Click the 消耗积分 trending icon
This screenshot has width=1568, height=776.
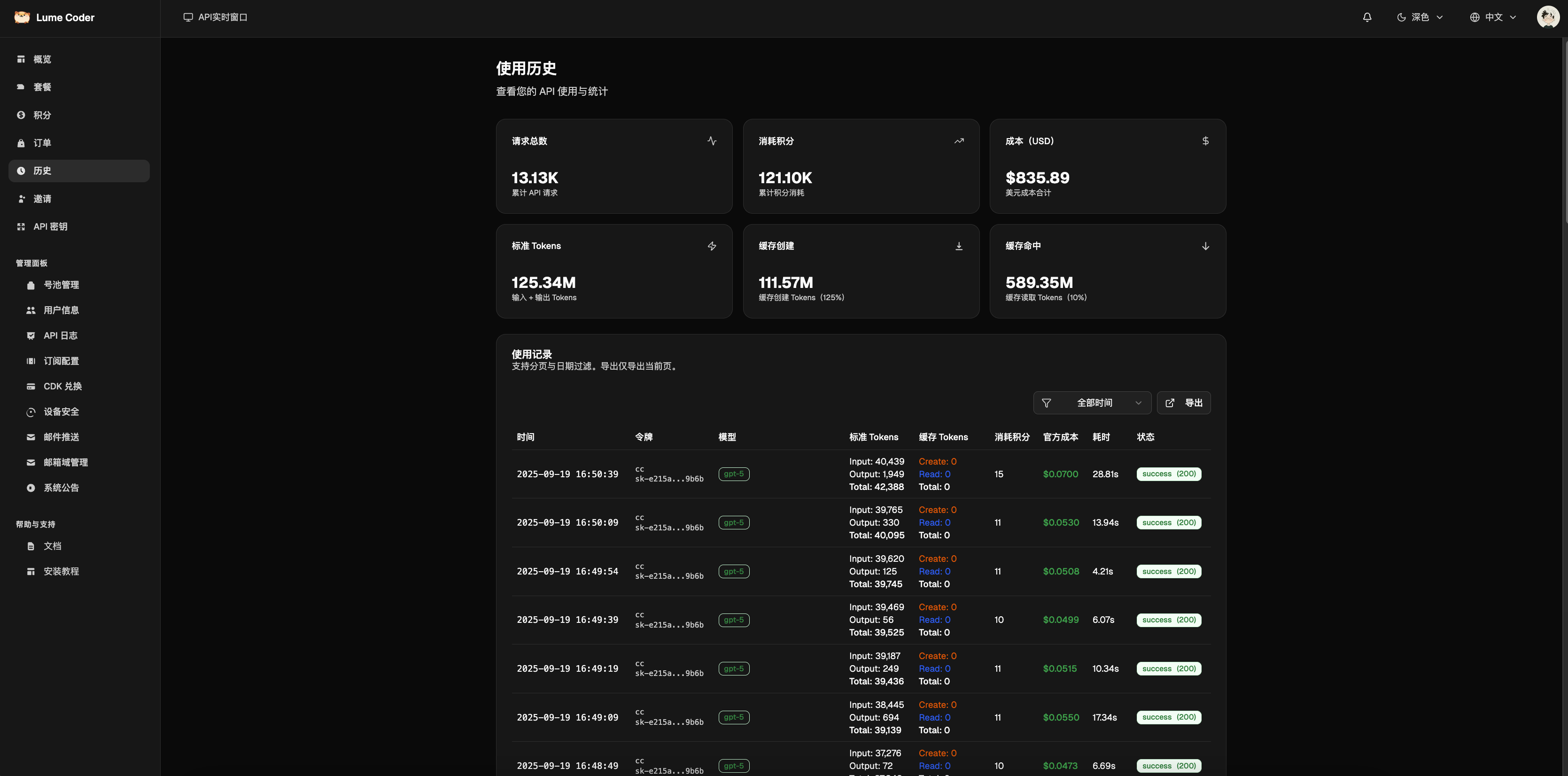(x=959, y=140)
